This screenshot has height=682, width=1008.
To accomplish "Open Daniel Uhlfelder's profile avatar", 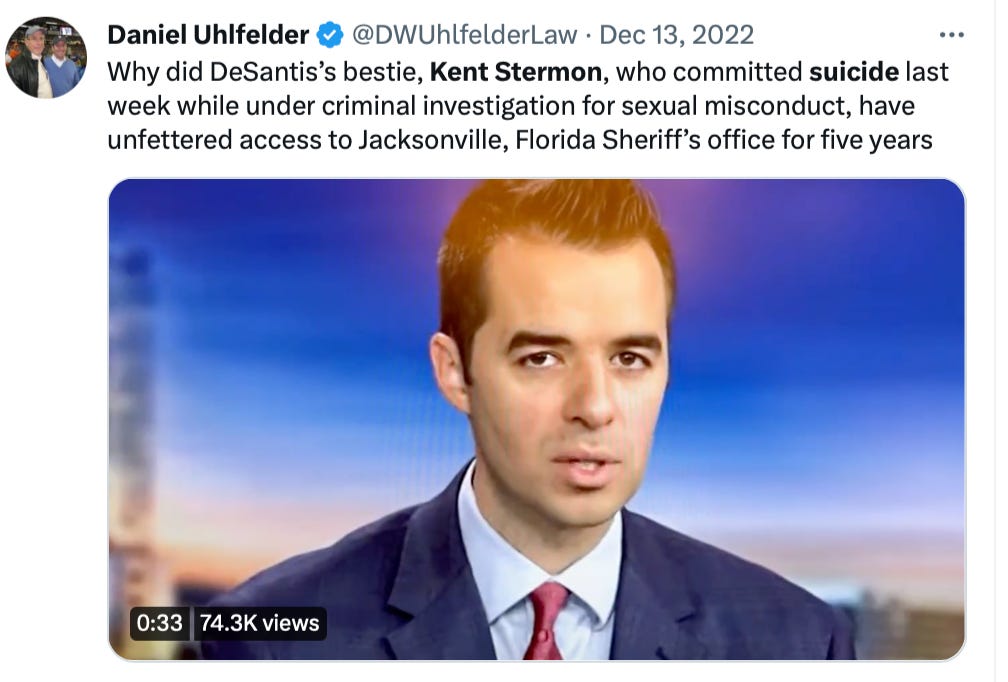I will pyautogui.click(x=46, y=58).
